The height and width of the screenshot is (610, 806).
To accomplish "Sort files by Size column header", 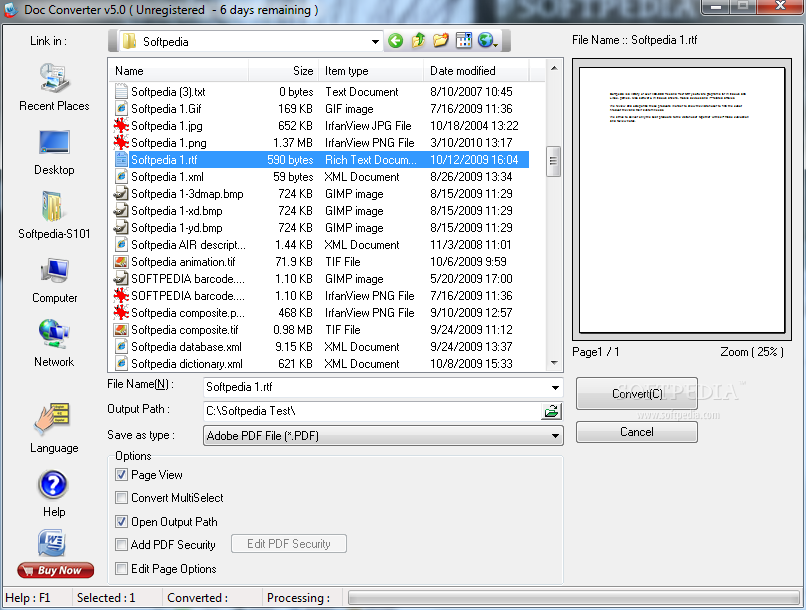I will click(283, 71).
